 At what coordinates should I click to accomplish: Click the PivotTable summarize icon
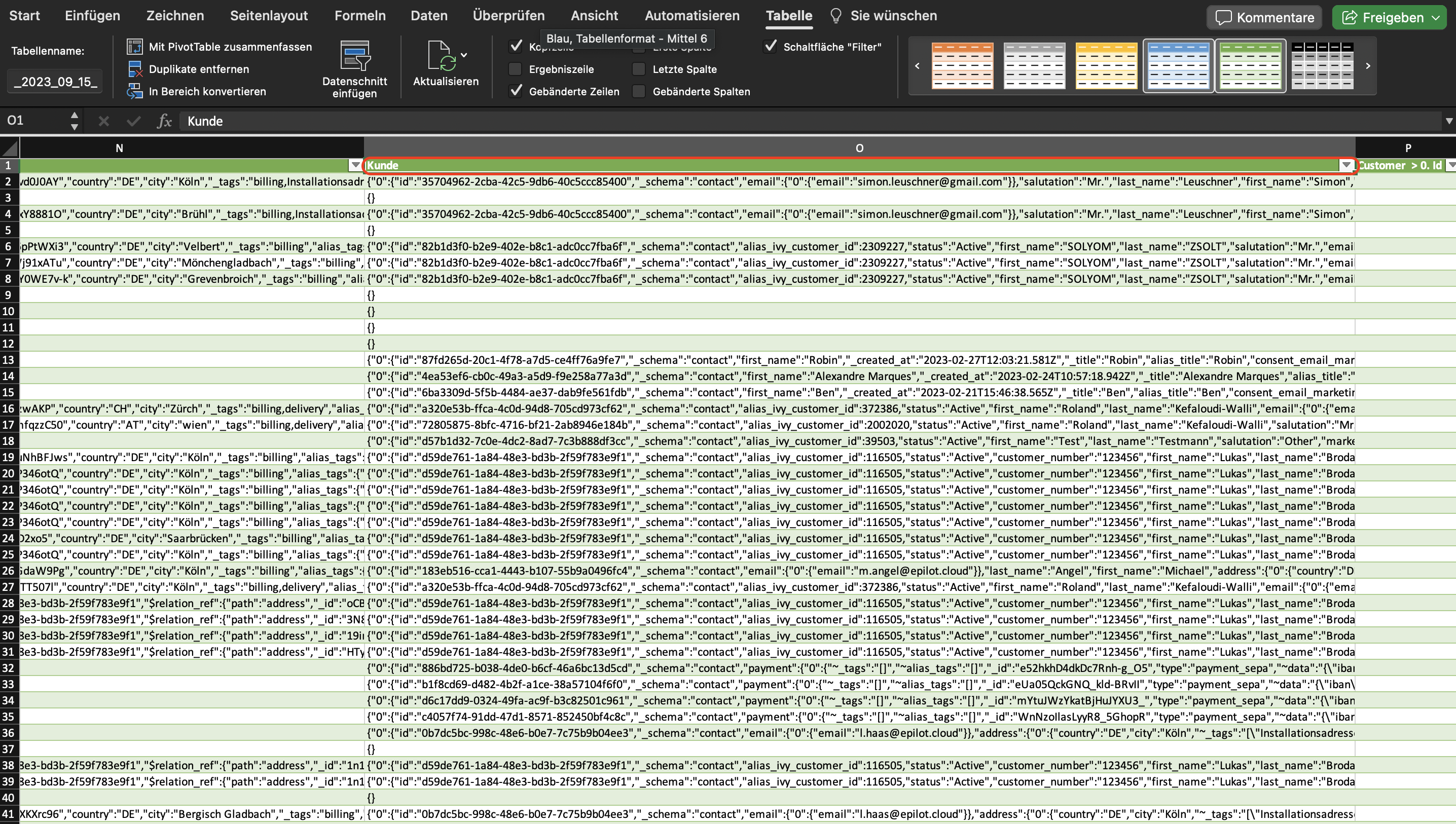click(x=134, y=47)
